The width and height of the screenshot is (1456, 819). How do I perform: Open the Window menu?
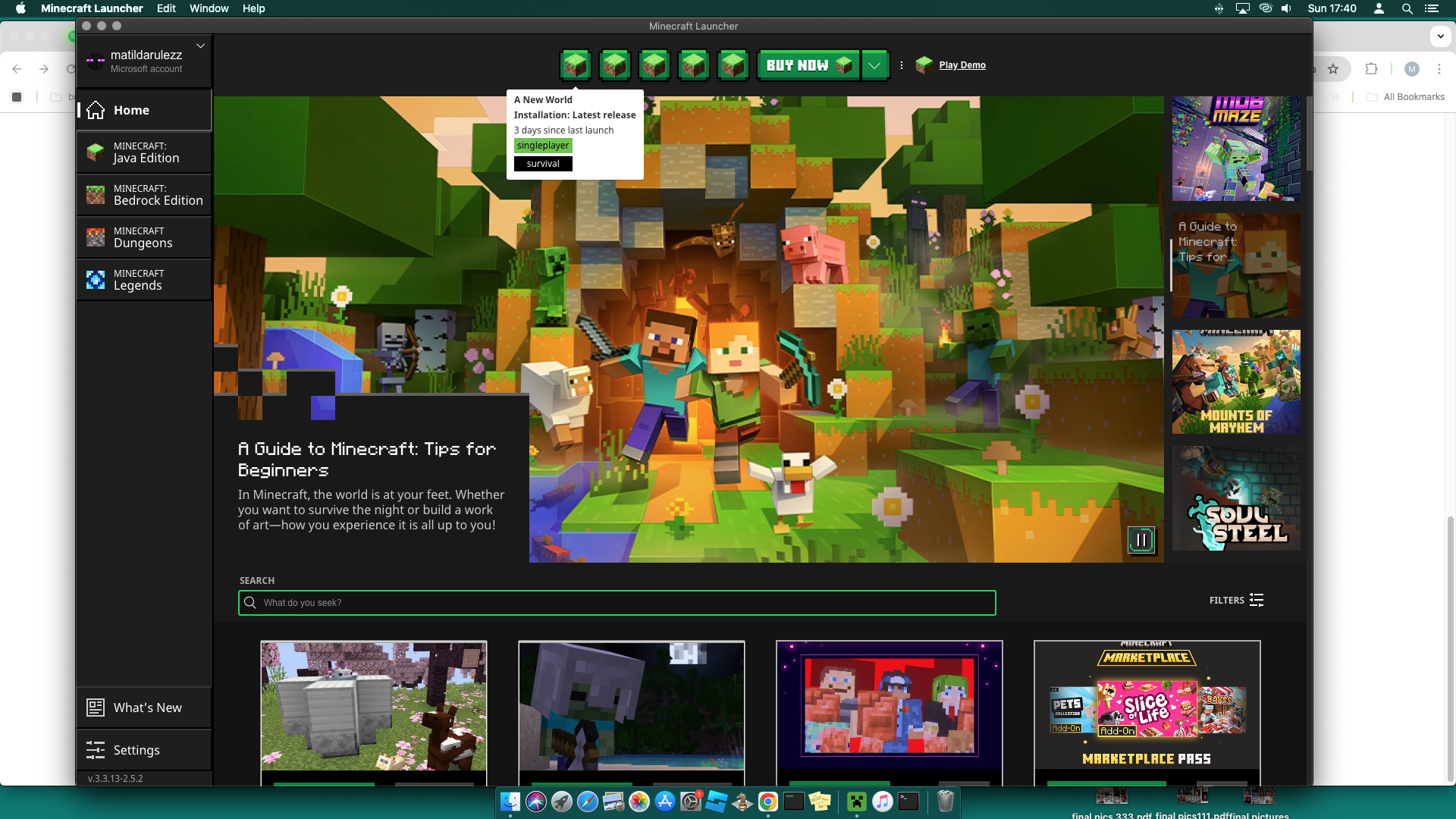(x=209, y=8)
